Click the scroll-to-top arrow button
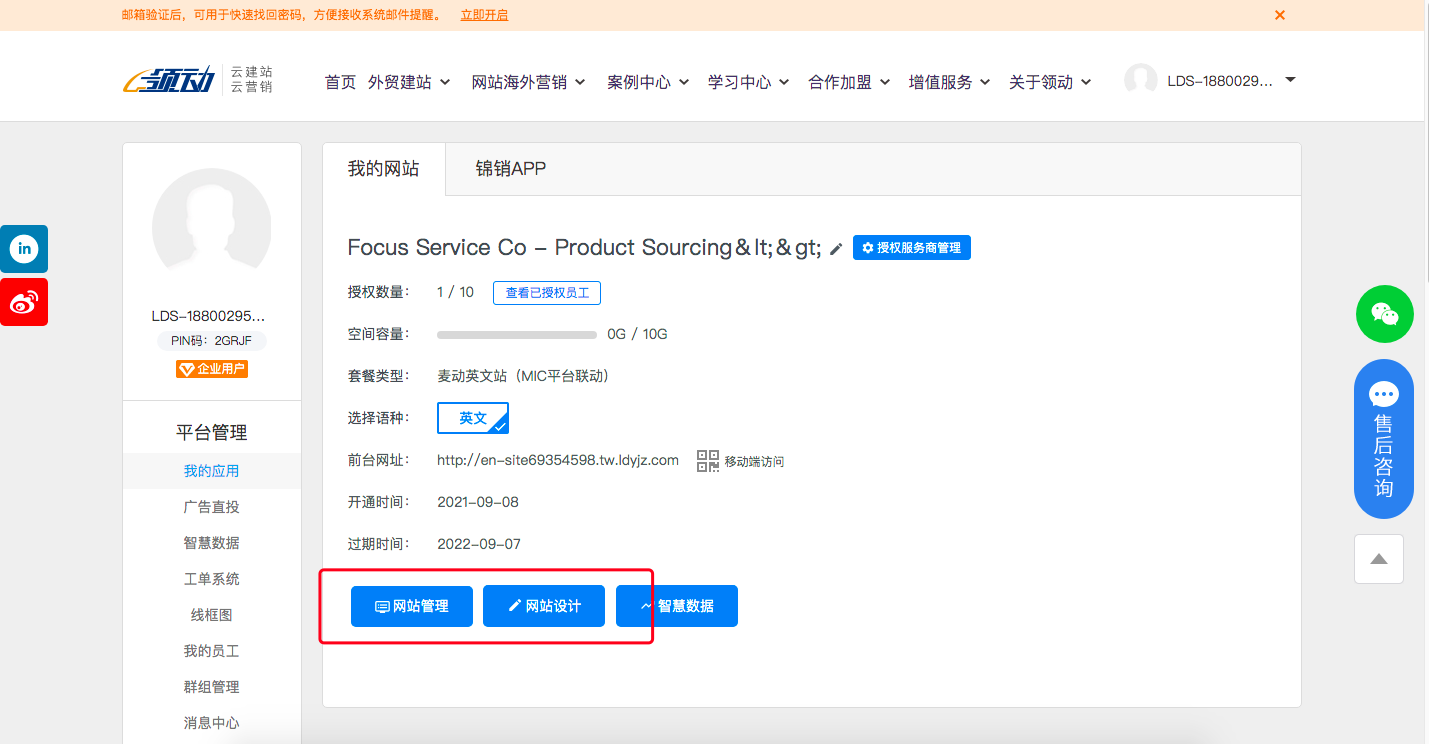 coord(1379,559)
